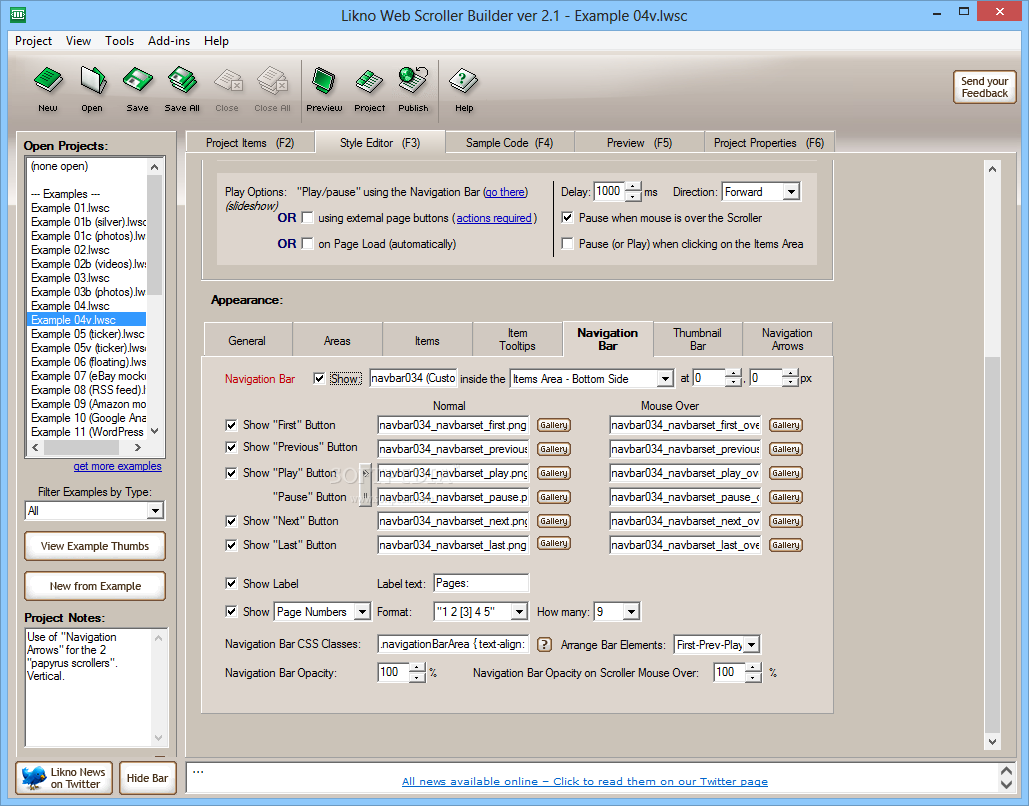The width and height of the screenshot is (1029, 806).
Task: Open the Navigation Arrows appearance tab
Action: (x=787, y=339)
